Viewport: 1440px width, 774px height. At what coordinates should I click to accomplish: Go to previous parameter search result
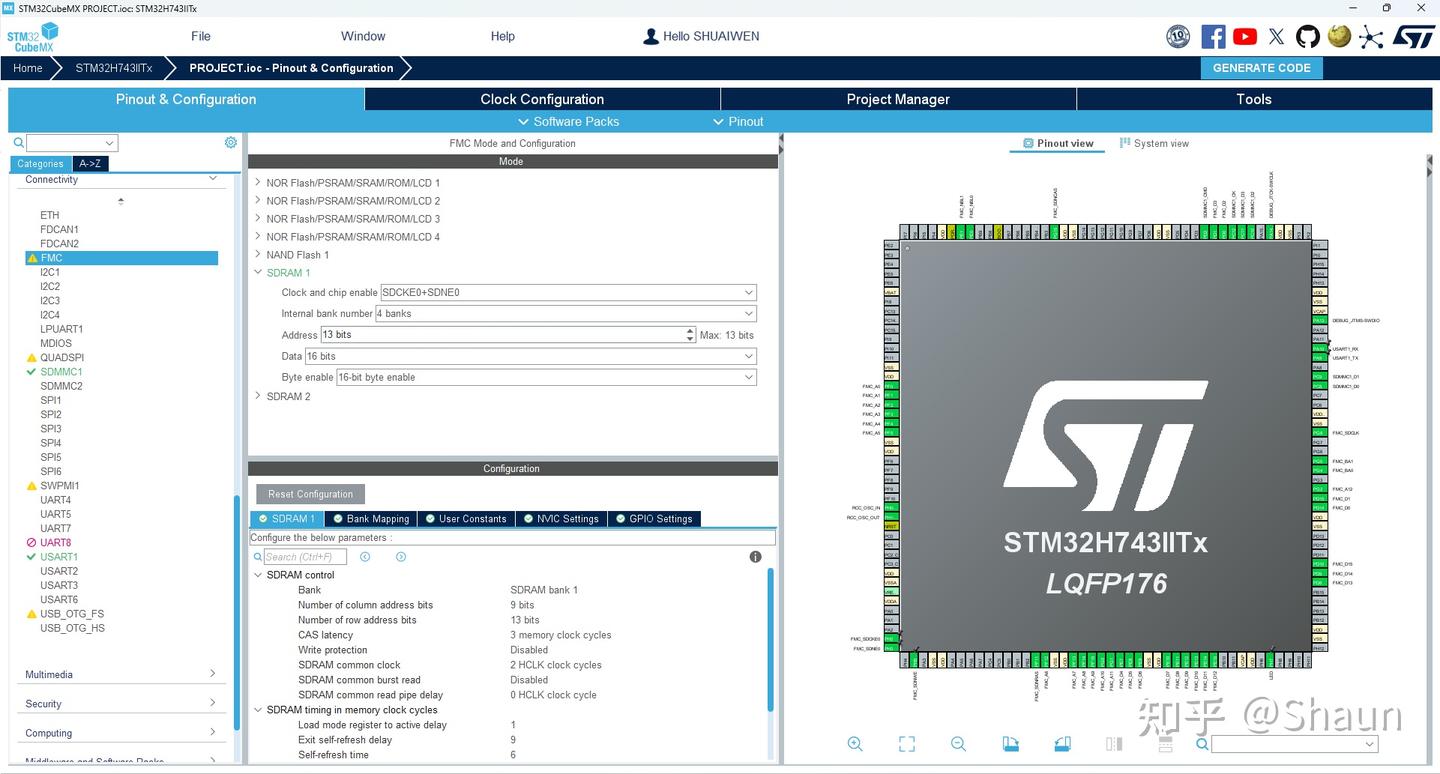365,557
